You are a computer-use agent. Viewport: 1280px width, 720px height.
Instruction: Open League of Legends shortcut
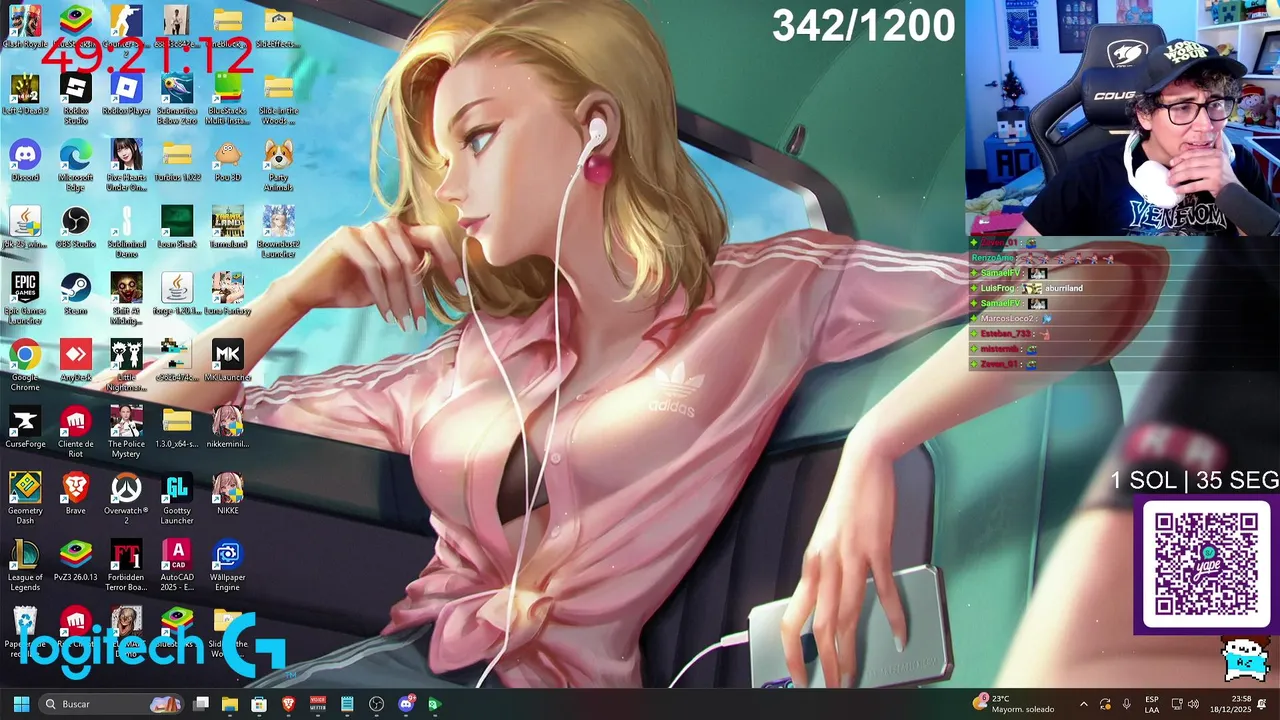coord(25,565)
